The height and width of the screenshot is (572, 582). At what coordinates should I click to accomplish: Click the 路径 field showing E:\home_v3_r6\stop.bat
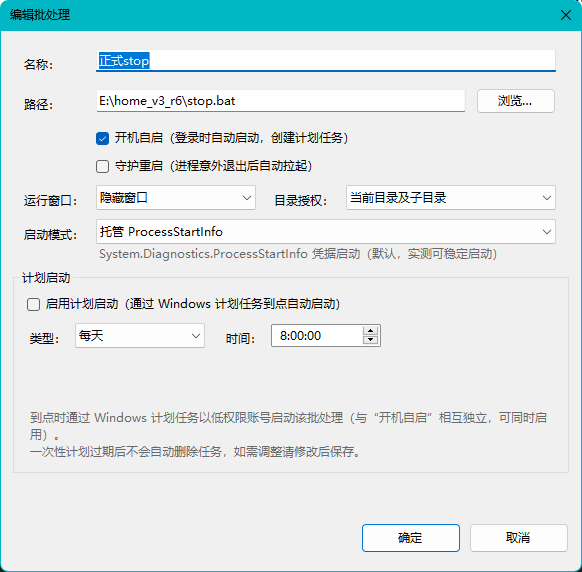281,101
